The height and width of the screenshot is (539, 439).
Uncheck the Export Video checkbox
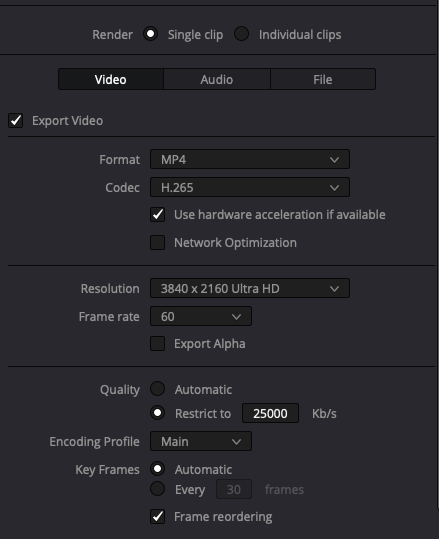15,121
